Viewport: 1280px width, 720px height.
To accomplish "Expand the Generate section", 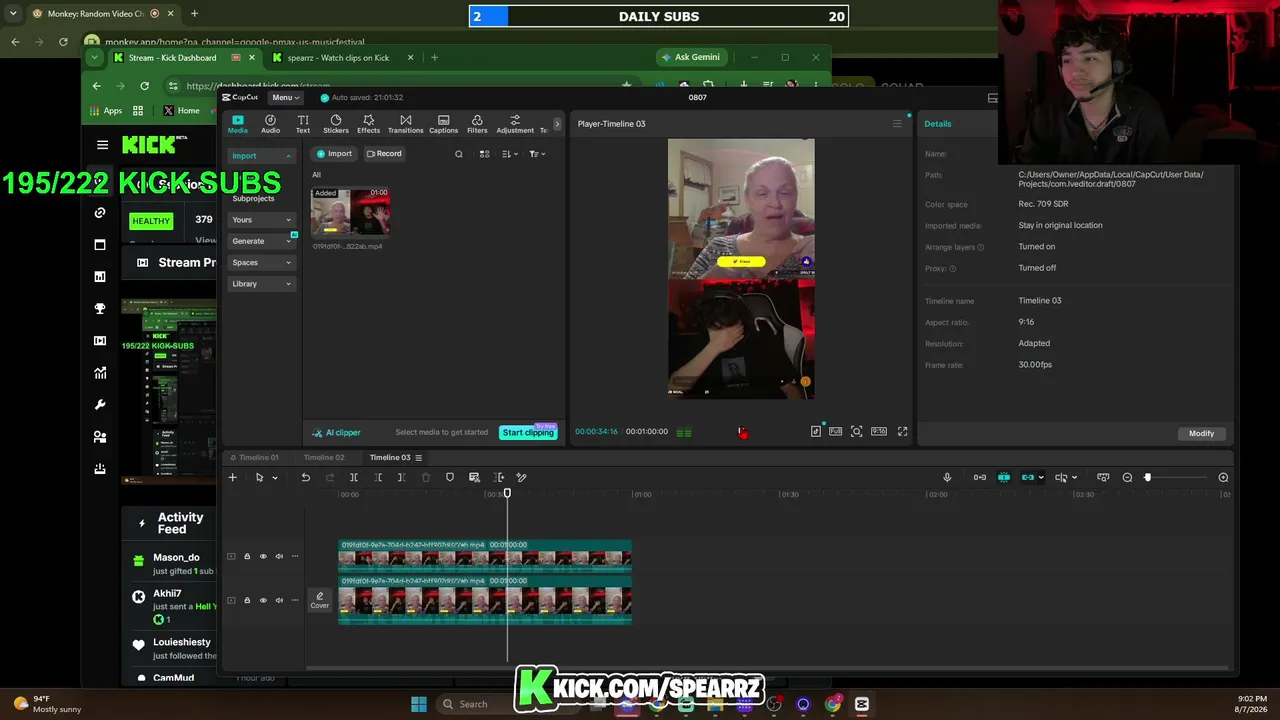I will coord(261,241).
